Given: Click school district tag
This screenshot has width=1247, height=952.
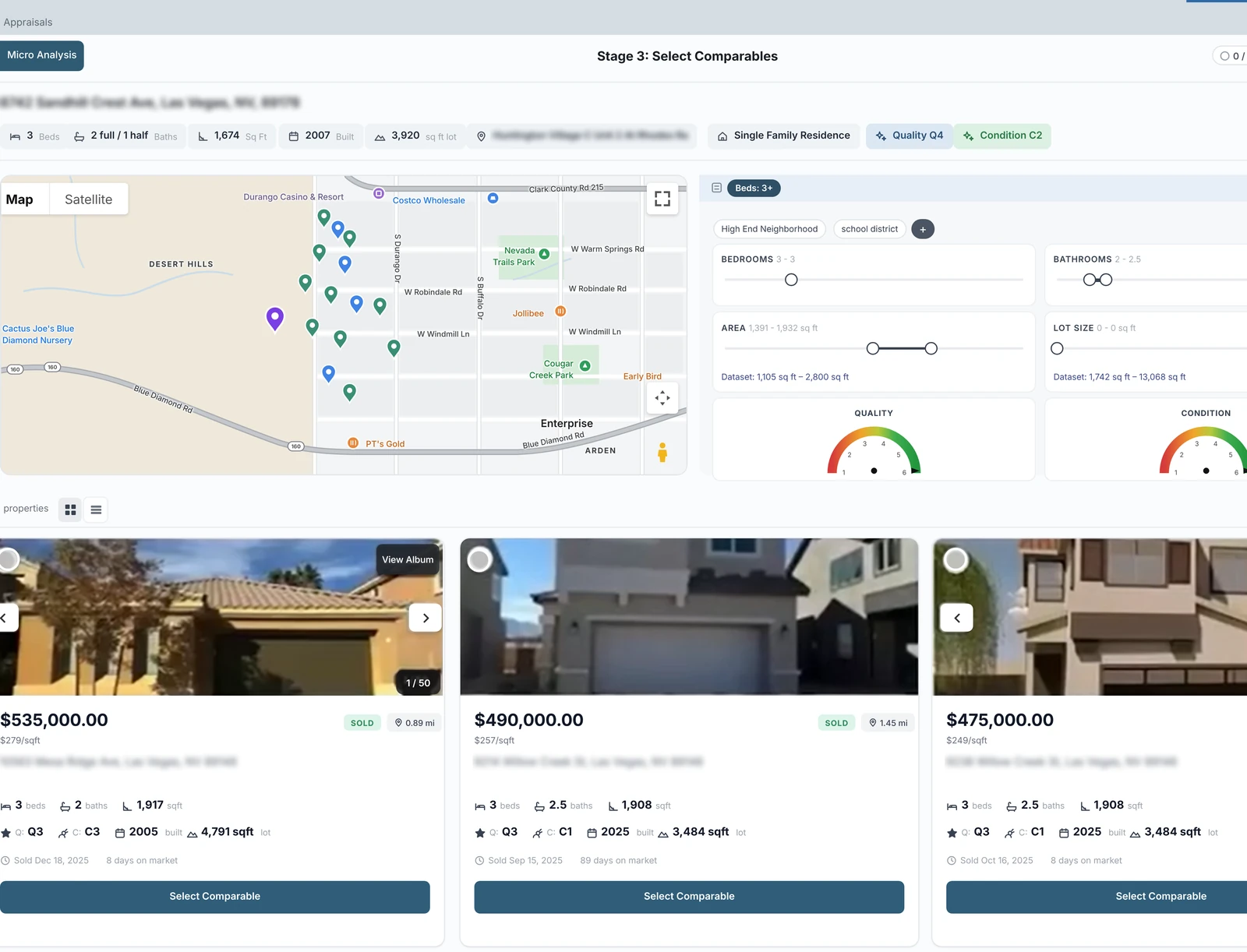Looking at the screenshot, I should 870,229.
